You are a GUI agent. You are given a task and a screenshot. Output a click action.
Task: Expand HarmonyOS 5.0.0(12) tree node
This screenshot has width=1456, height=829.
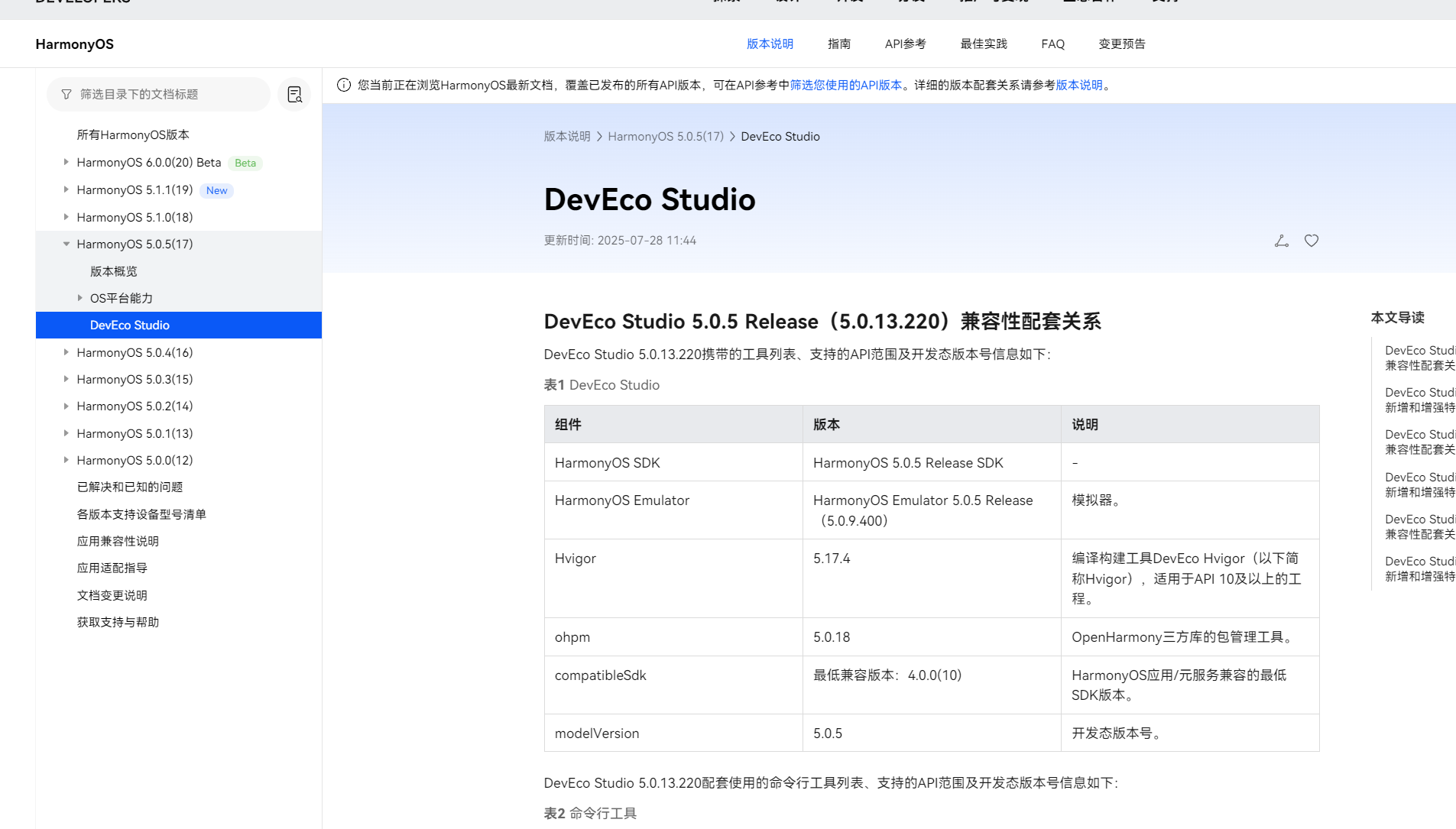66,460
